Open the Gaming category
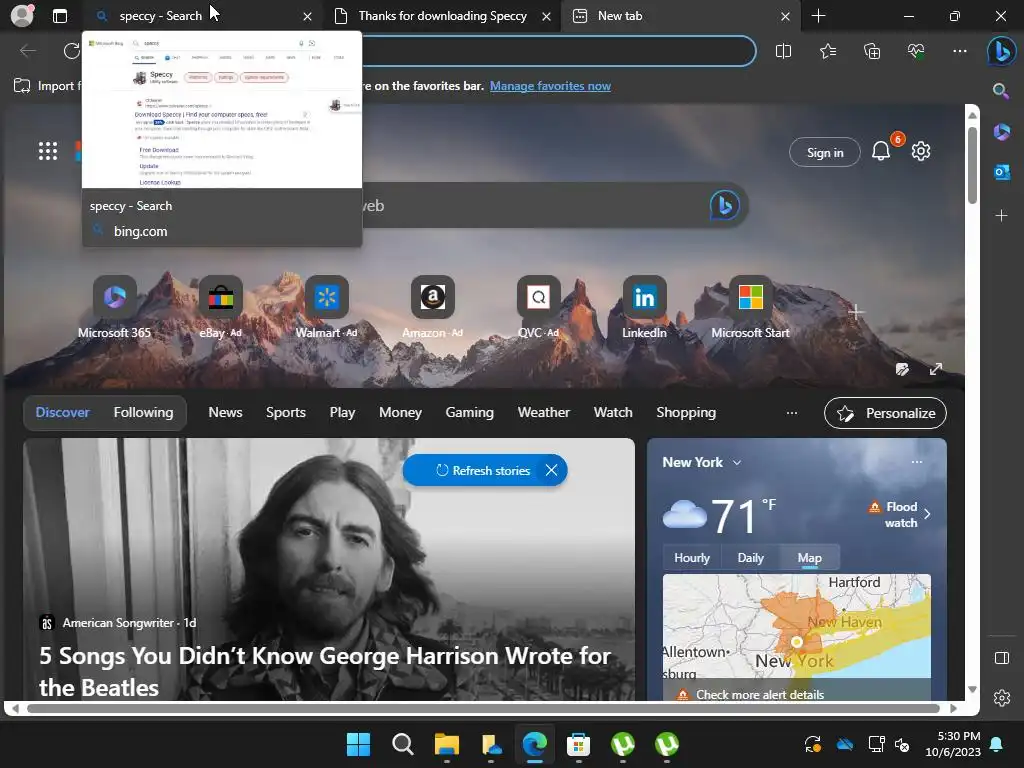This screenshot has width=1024, height=768. click(470, 413)
